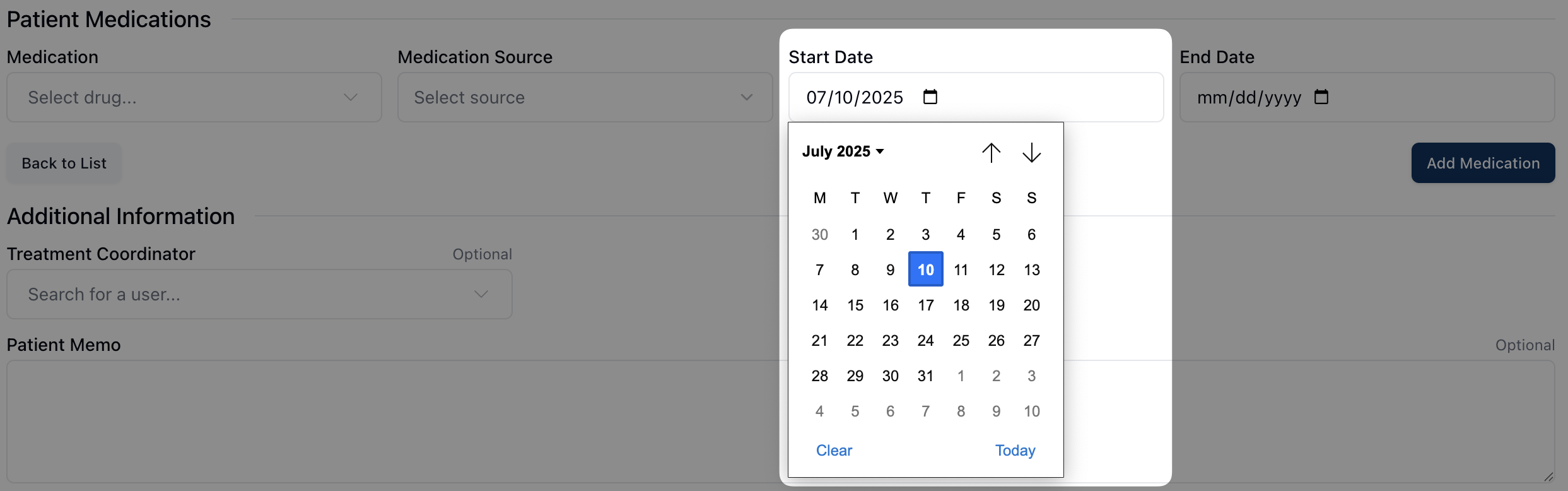Select July 15 in the calendar
Image resolution: width=1568 pixels, height=491 pixels.
(x=855, y=305)
